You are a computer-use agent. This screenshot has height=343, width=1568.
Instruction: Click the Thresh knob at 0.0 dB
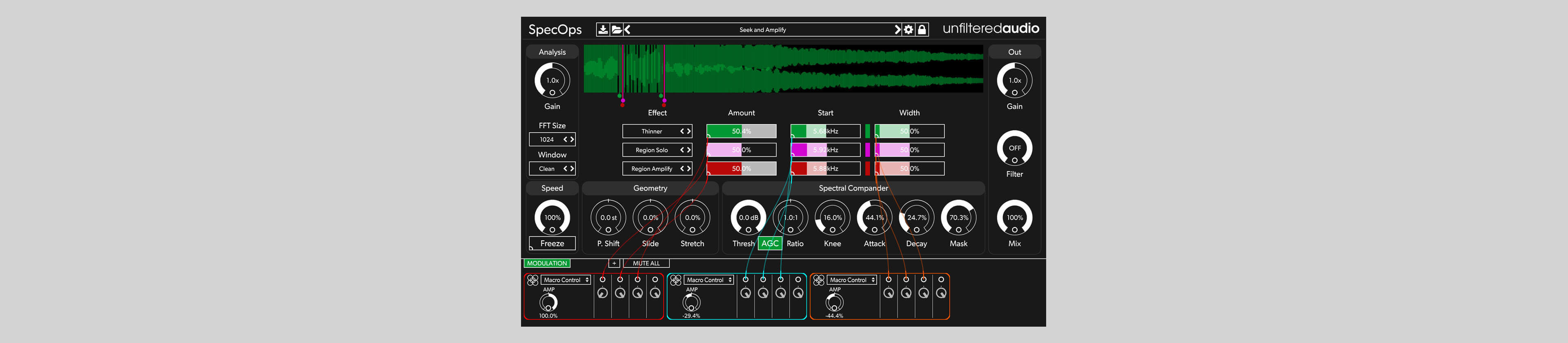pyautogui.click(x=748, y=218)
